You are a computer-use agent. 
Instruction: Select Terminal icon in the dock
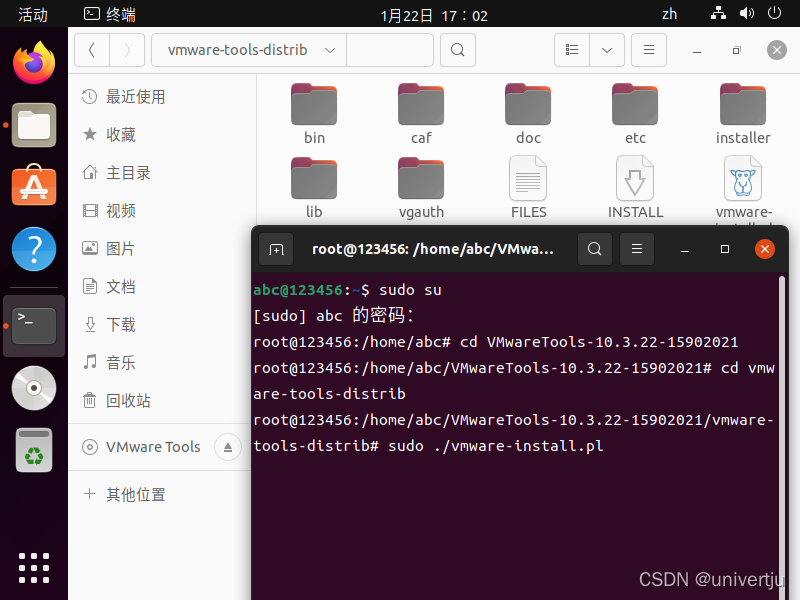pos(34,326)
